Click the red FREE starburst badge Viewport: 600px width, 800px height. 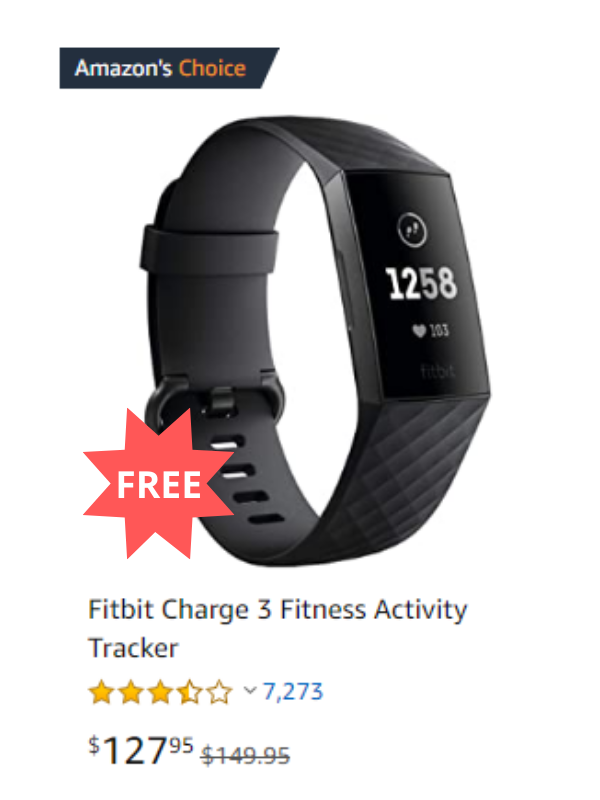click(158, 484)
